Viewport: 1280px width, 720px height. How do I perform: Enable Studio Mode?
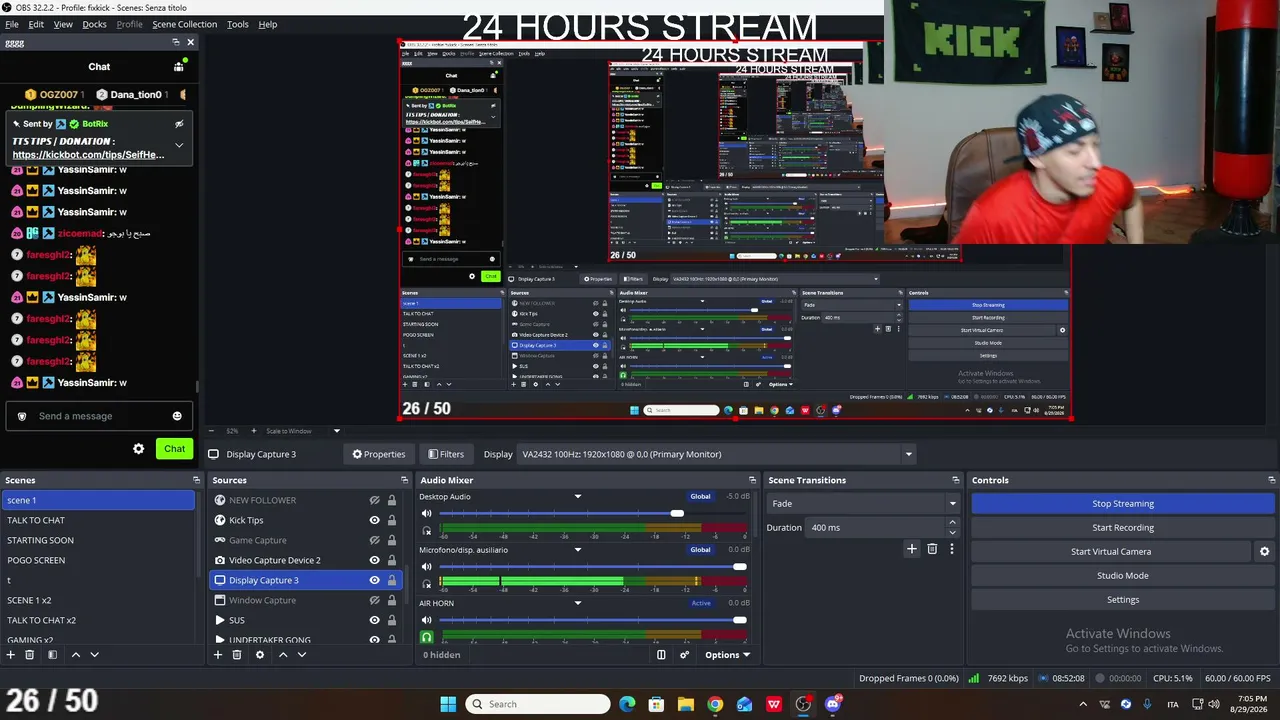pos(1123,576)
